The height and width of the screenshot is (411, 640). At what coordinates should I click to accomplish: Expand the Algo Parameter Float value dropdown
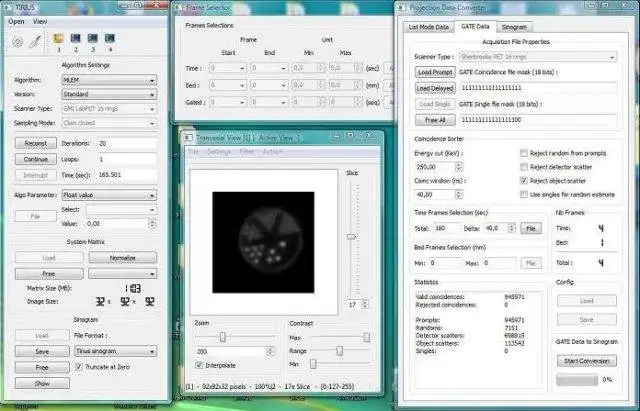[x=109, y=195]
